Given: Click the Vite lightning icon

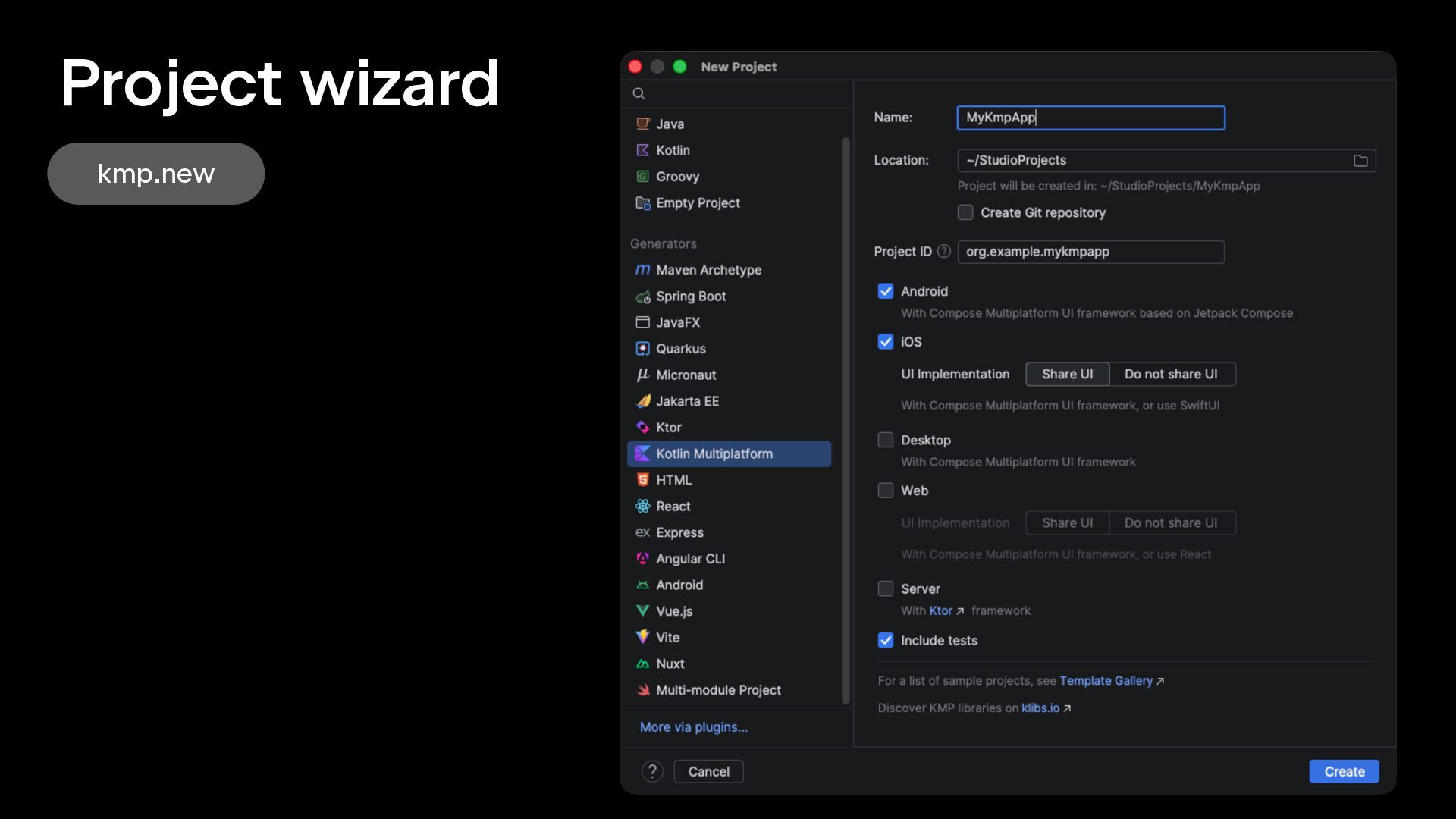Looking at the screenshot, I should [643, 638].
